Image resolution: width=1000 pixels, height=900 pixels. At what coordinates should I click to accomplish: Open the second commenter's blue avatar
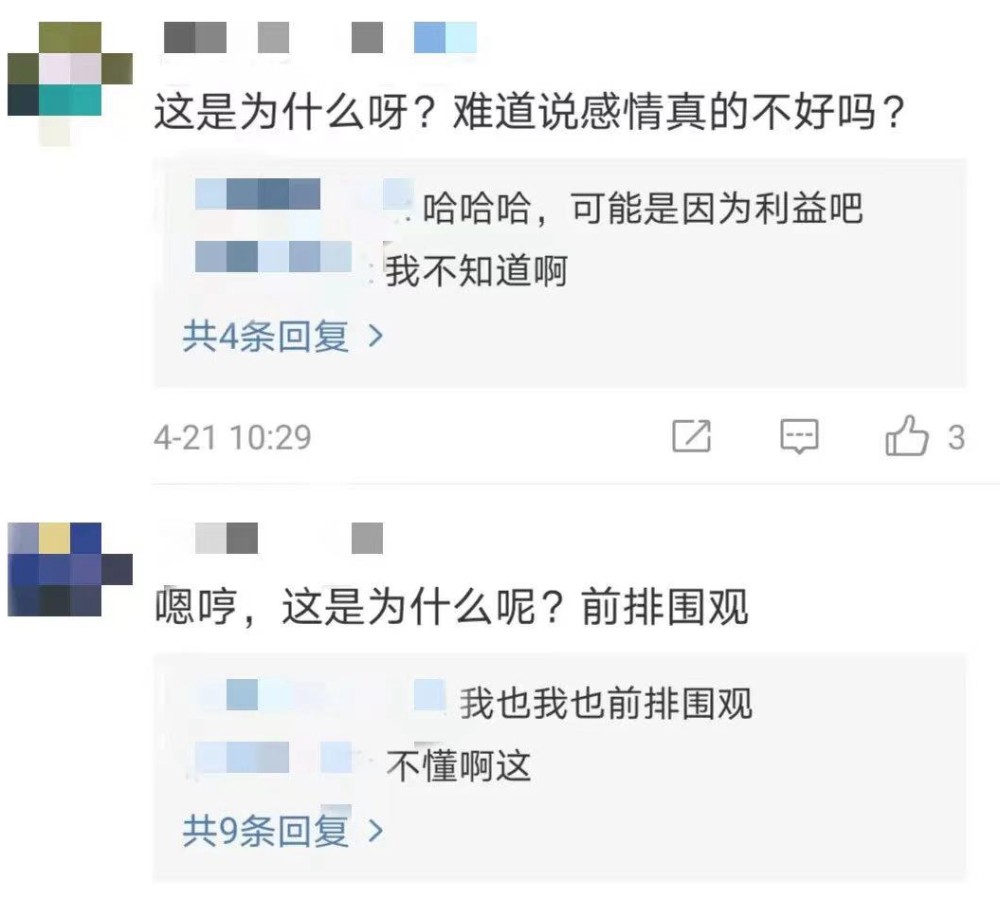(70, 569)
